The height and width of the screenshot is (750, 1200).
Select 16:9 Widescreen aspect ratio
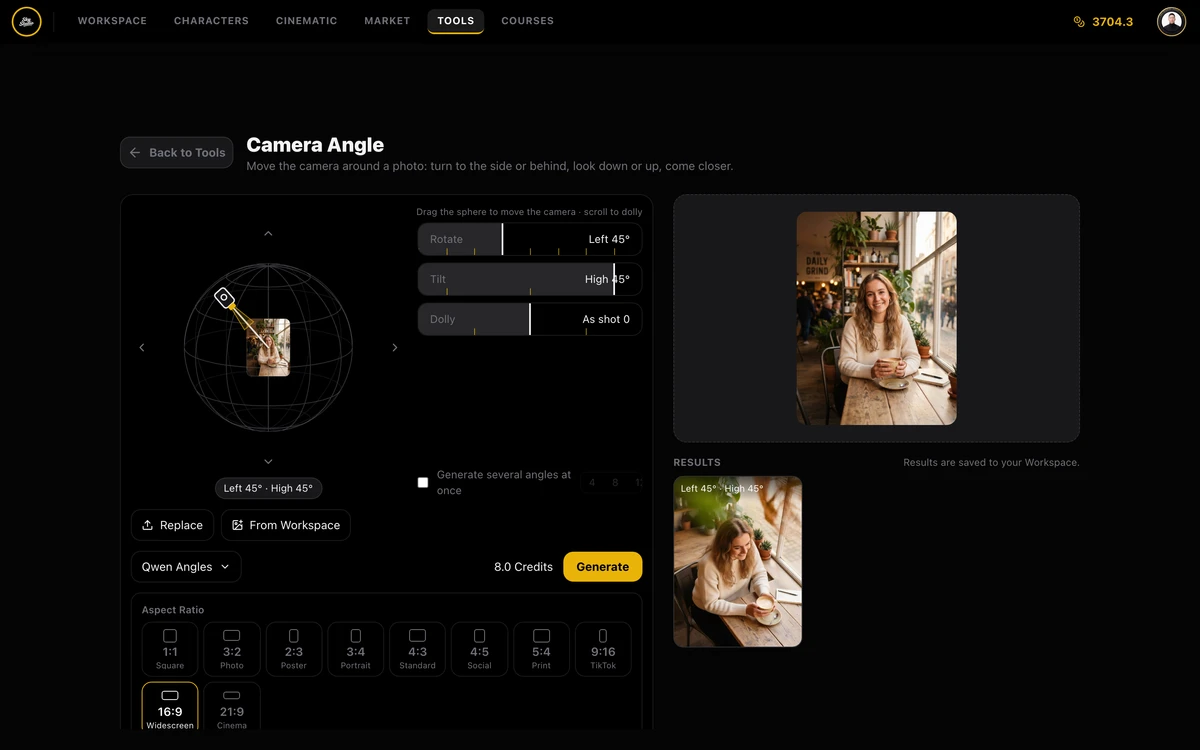[170, 707]
